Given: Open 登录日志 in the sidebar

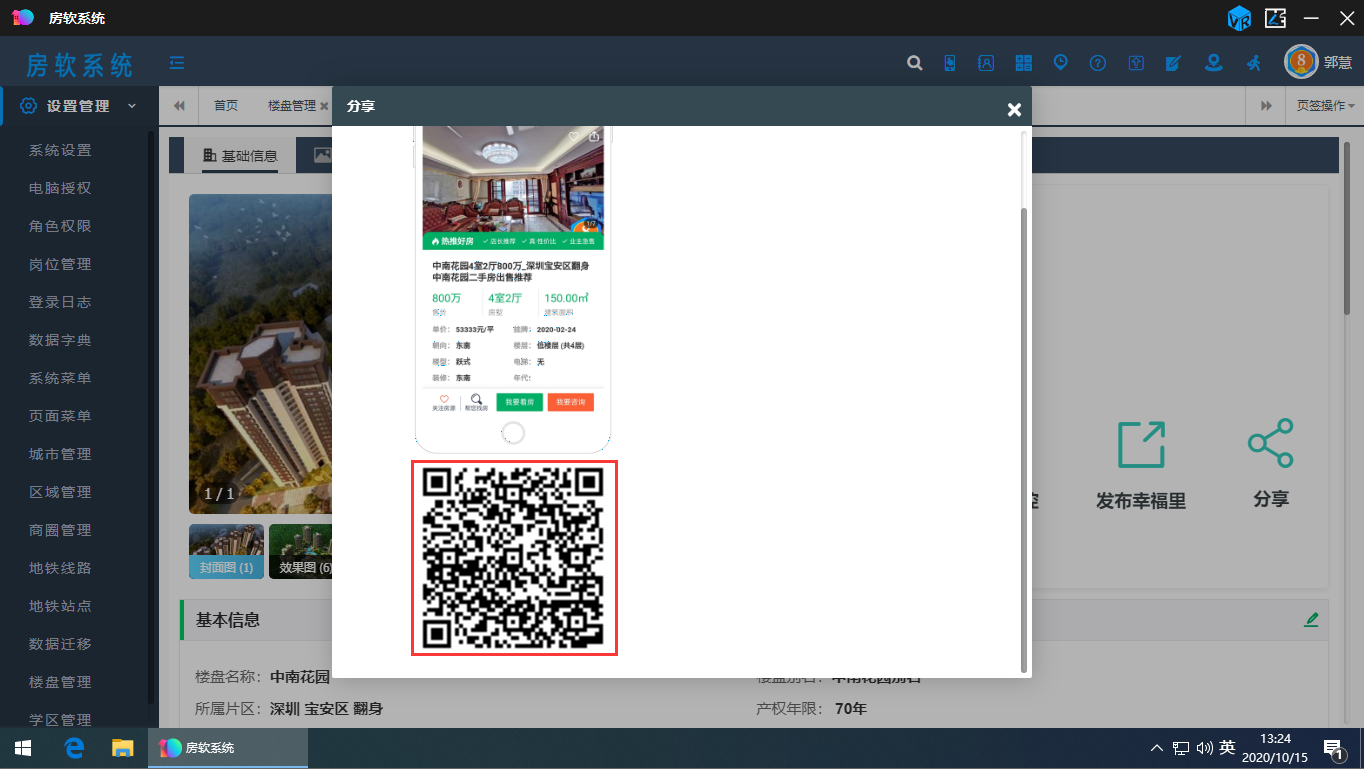Looking at the screenshot, I should 60,302.
